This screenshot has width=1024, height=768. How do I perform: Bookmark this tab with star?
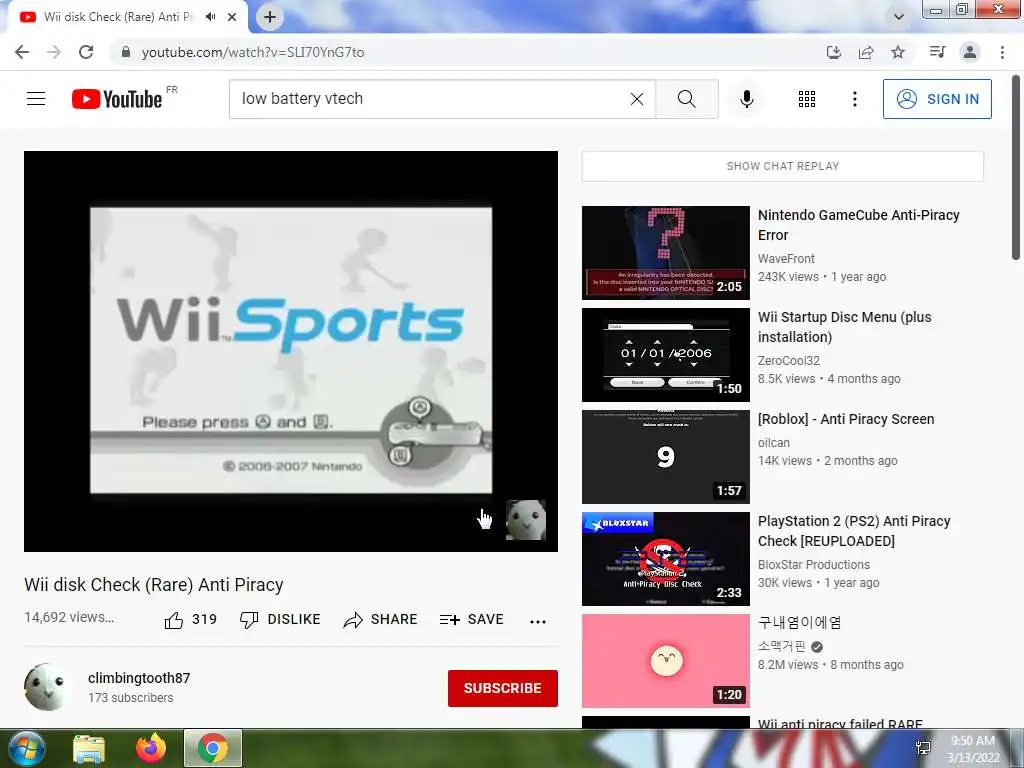coord(898,52)
